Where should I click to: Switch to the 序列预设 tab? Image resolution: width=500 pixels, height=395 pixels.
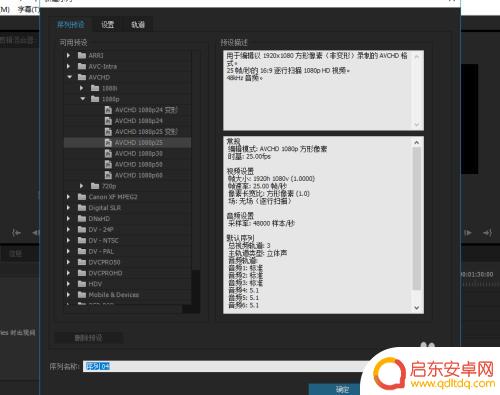pyautogui.click(x=71, y=25)
